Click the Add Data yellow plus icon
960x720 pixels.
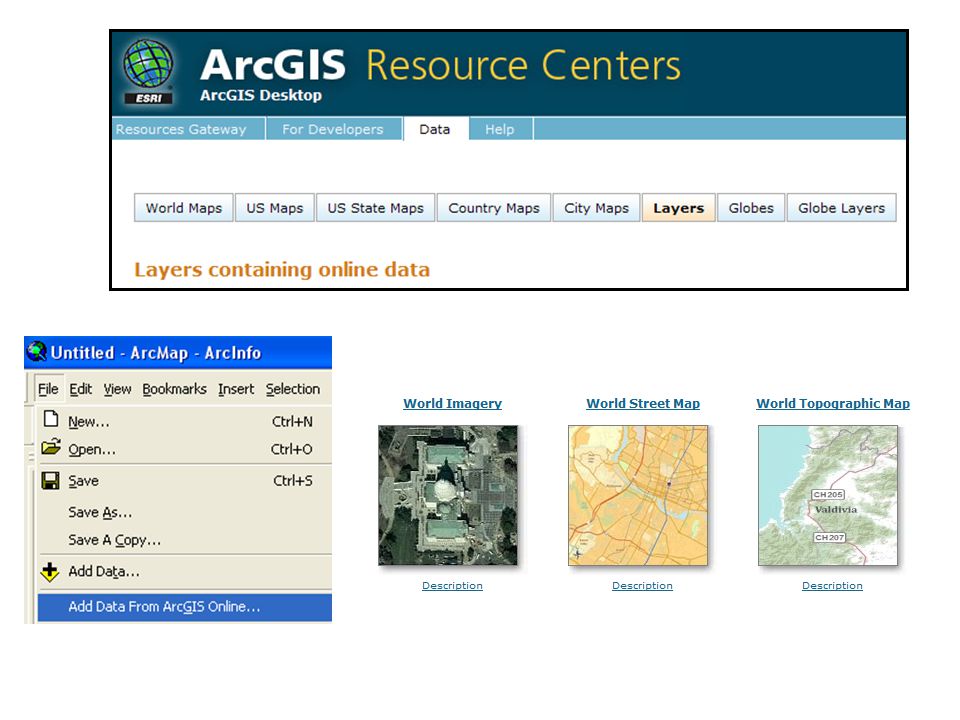[x=50, y=572]
